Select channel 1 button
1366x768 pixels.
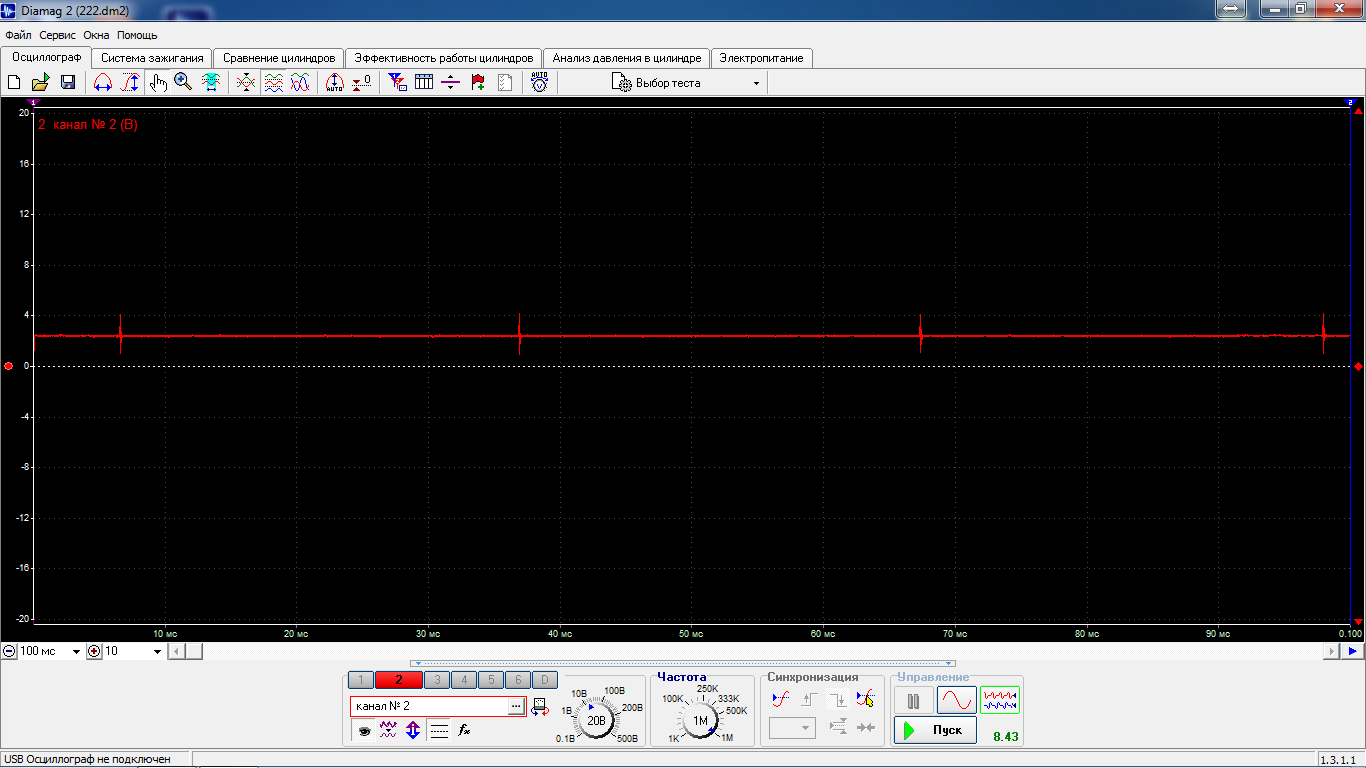tap(360, 680)
